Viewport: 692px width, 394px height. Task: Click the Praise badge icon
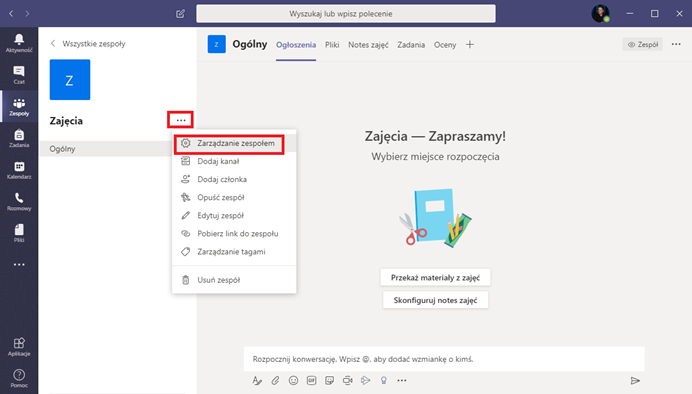384,380
